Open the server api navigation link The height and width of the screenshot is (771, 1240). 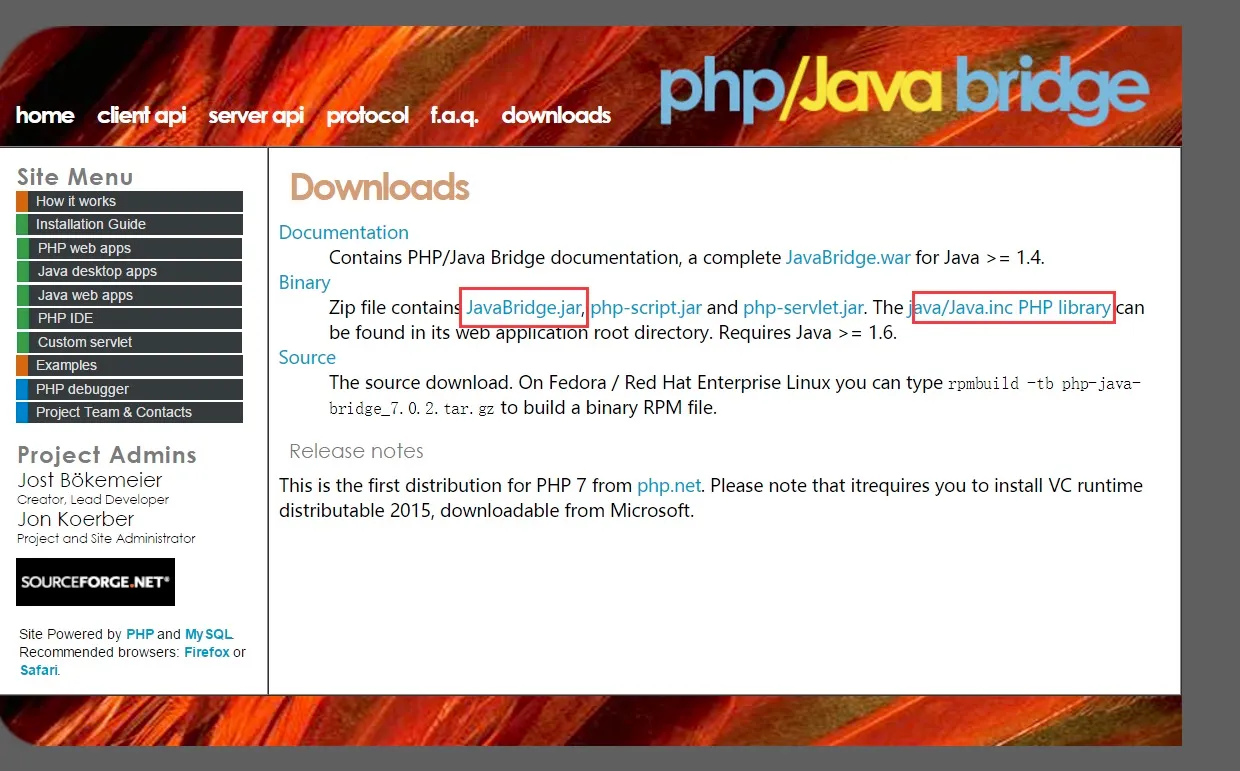click(x=256, y=116)
